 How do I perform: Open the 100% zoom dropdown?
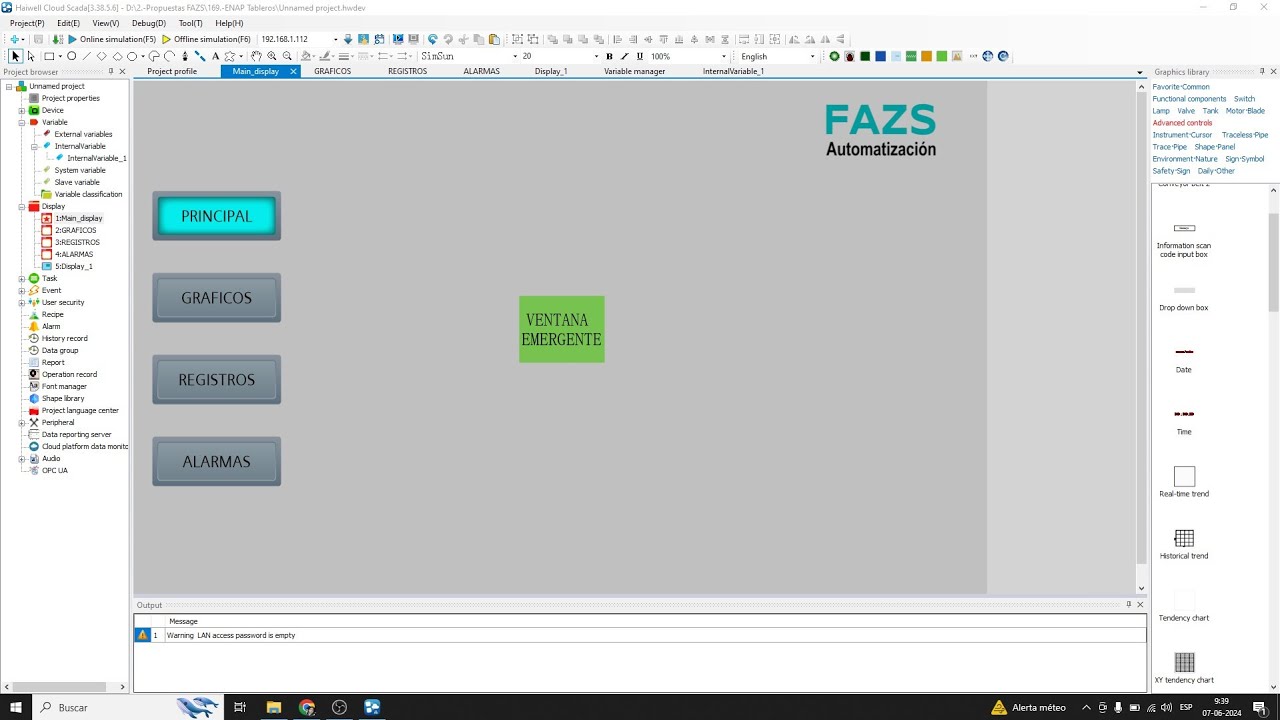point(724,56)
